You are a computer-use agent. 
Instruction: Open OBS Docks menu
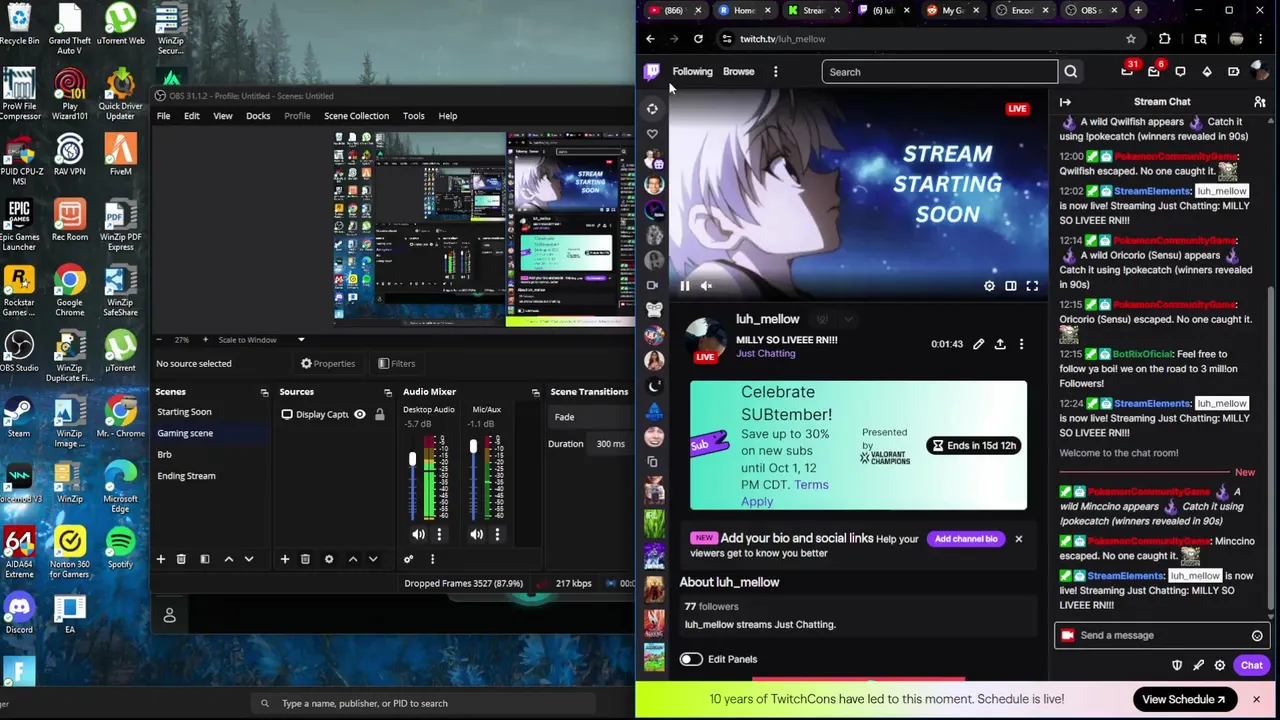click(258, 116)
